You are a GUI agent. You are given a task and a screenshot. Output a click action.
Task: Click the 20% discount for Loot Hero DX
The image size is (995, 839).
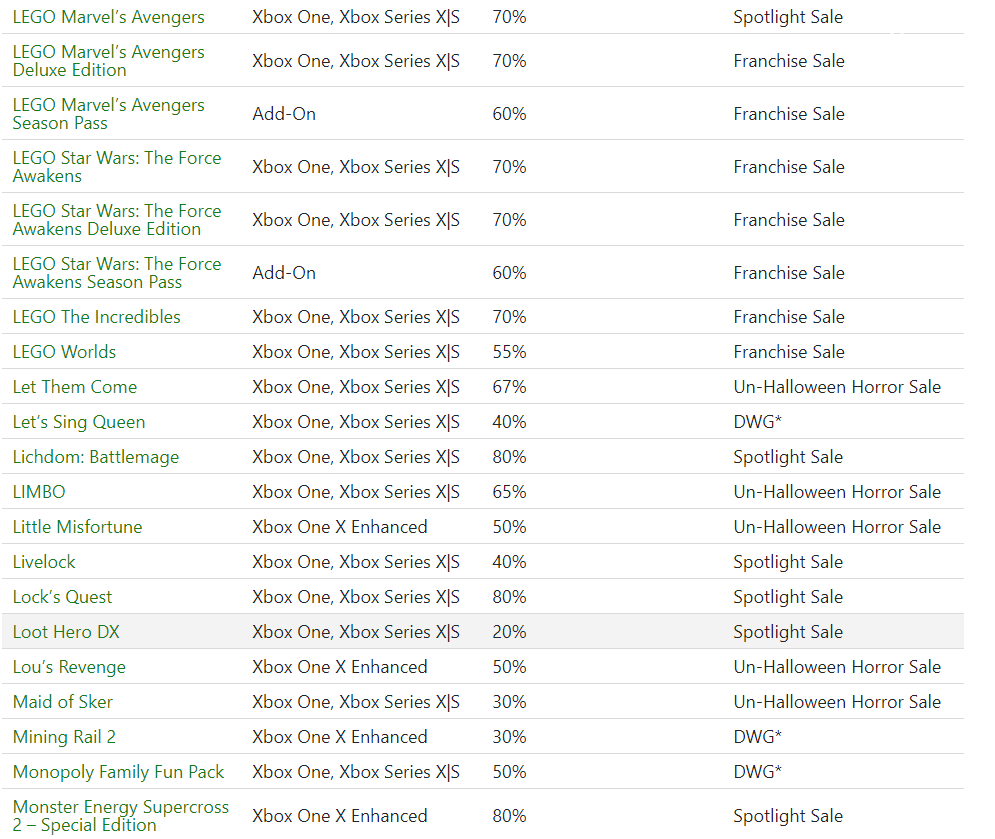[510, 632]
